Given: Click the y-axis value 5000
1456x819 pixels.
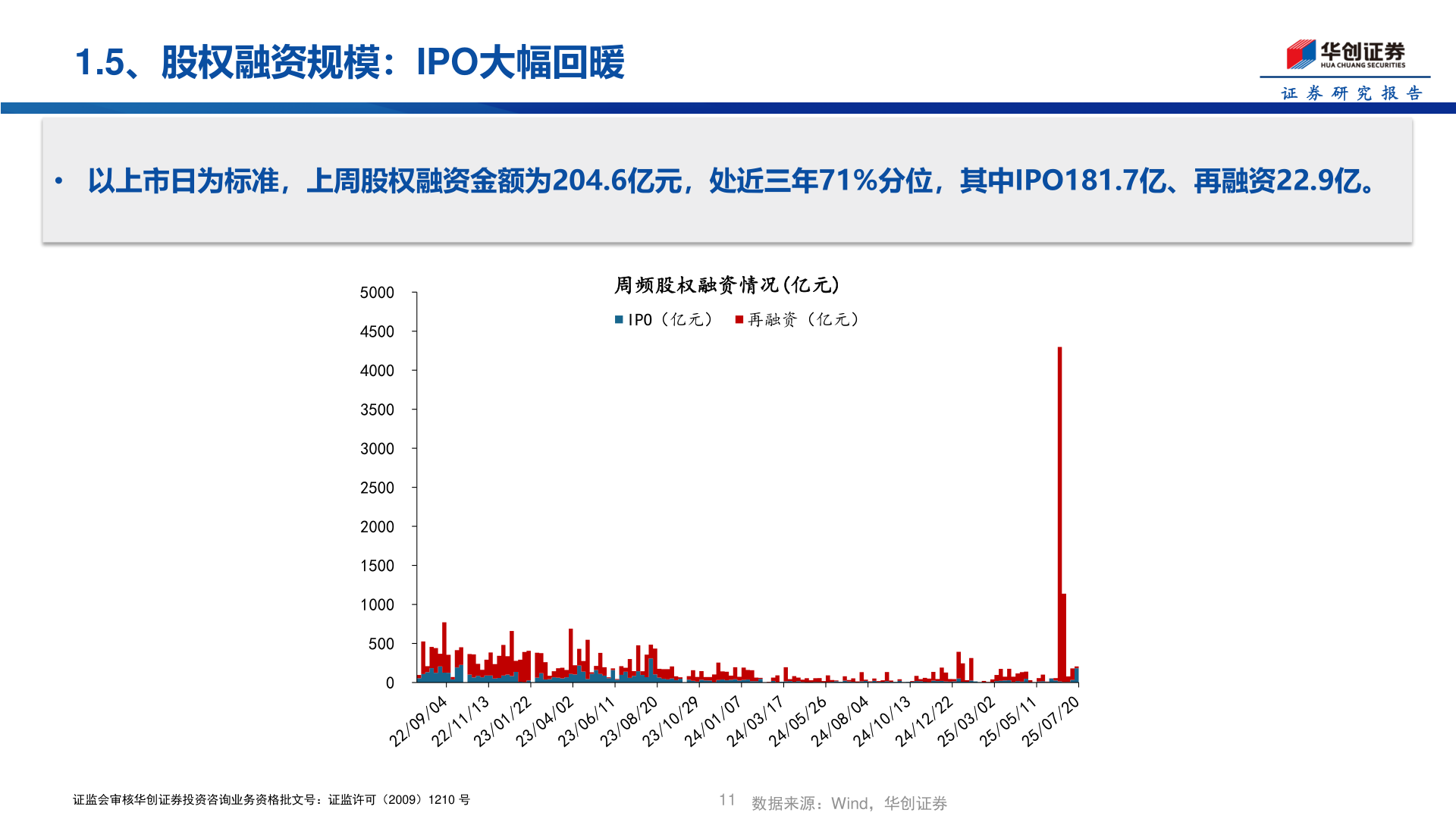Looking at the screenshot, I should pyautogui.click(x=377, y=293).
